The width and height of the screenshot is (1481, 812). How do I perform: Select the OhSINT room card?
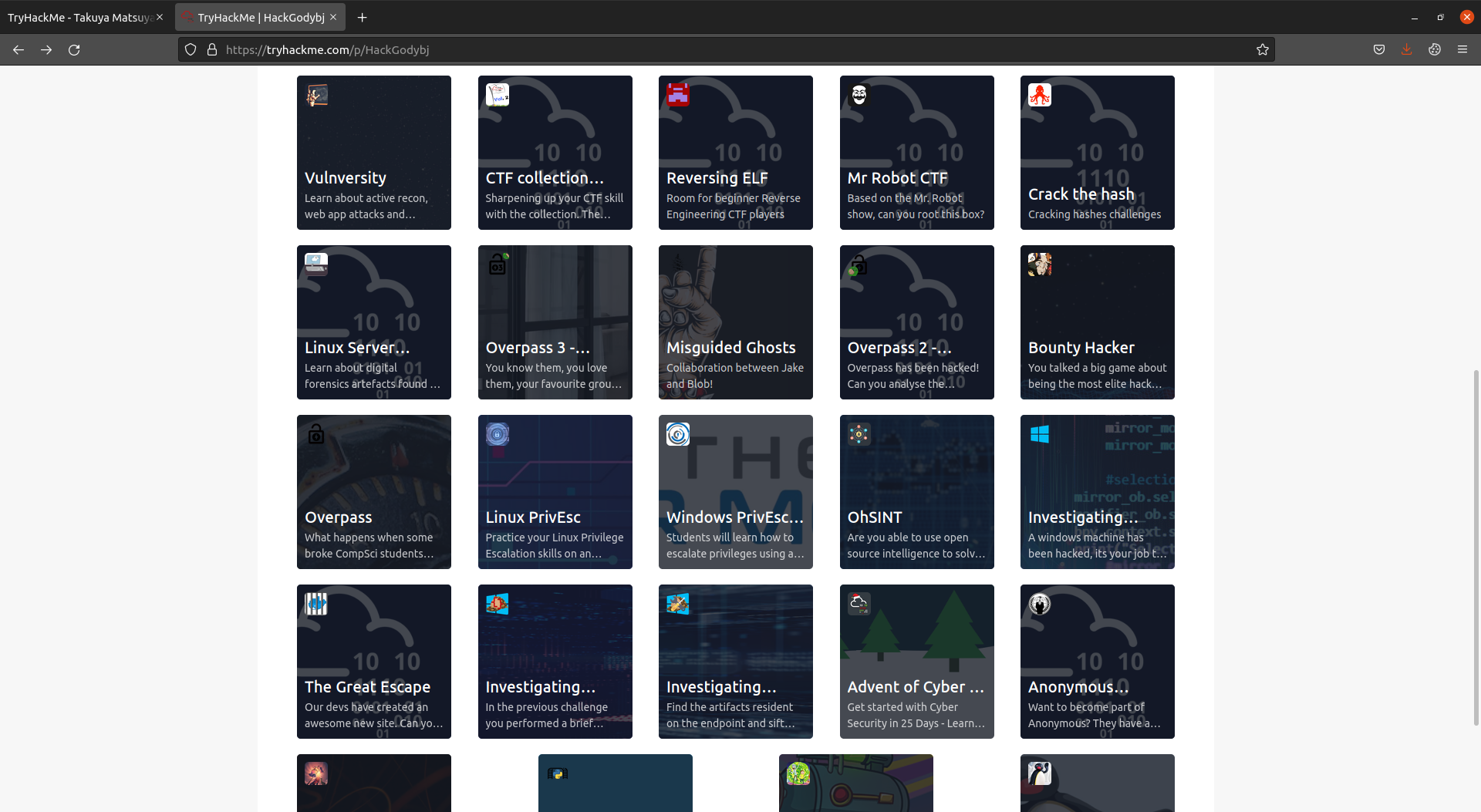click(x=916, y=492)
